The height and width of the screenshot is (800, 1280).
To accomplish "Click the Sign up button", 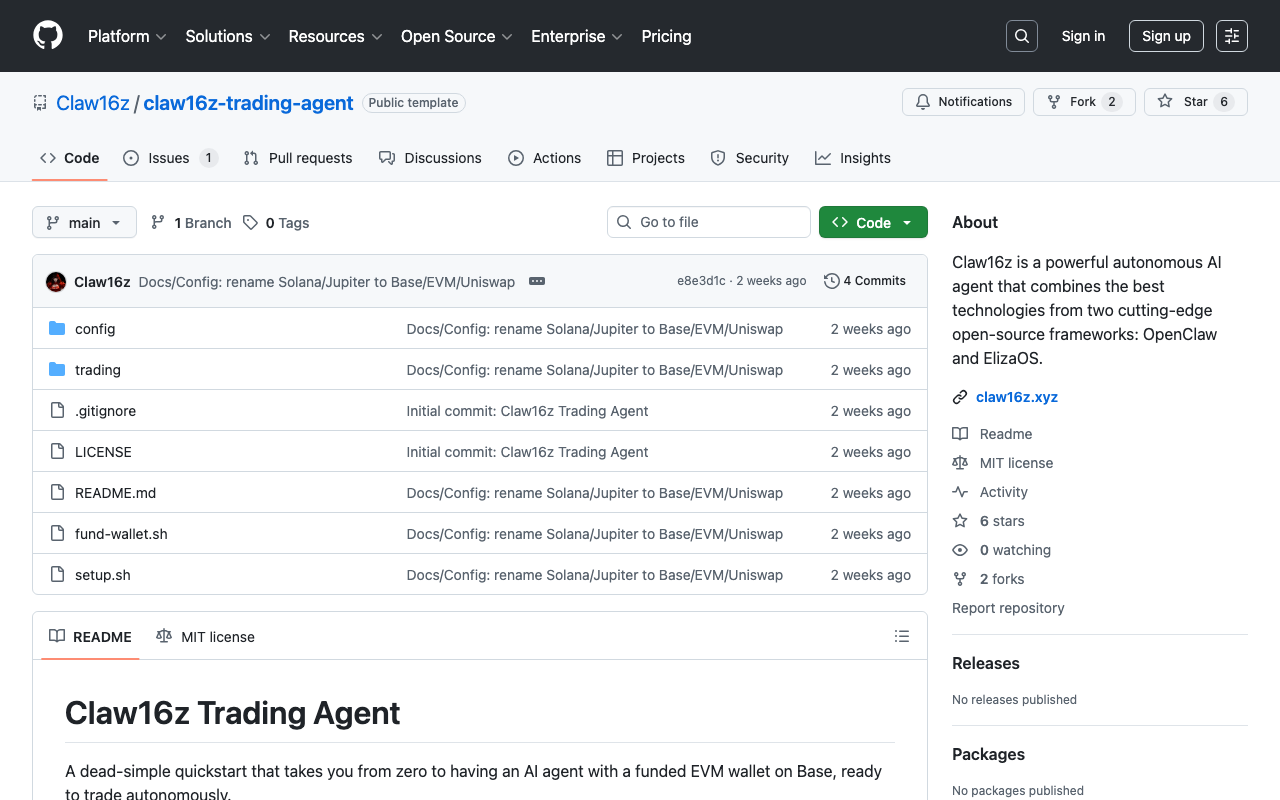I will click(x=1166, y=36).
